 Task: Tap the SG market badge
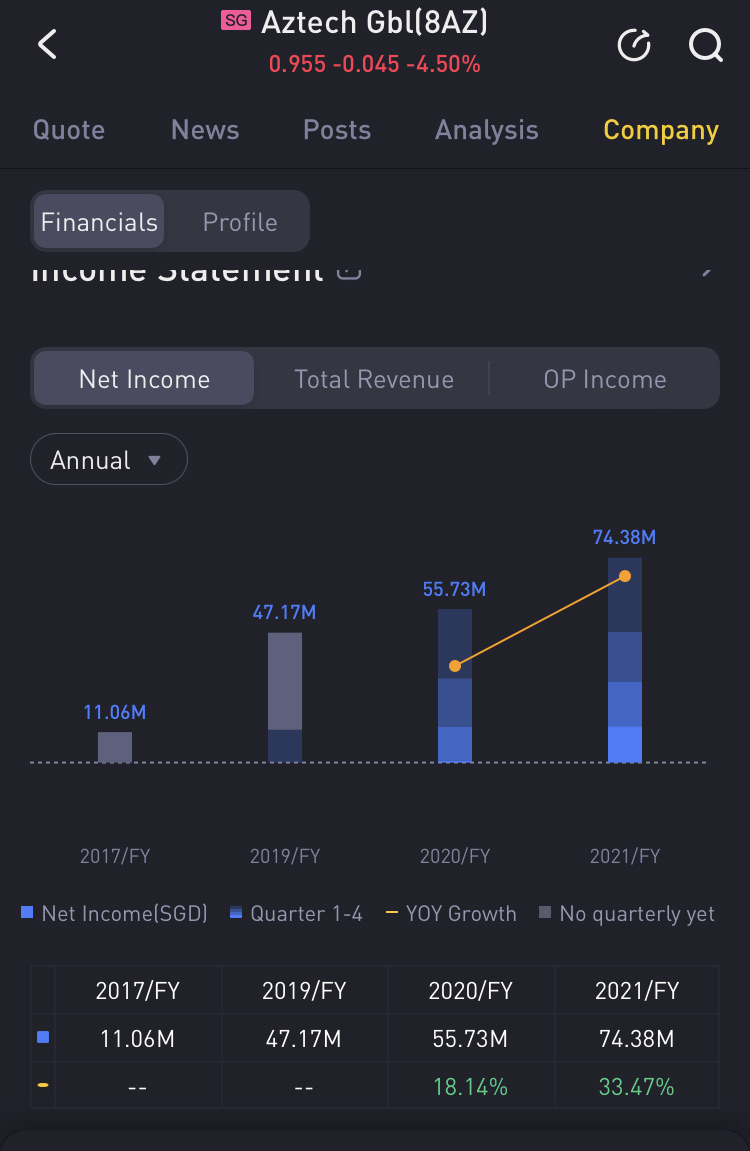coord(236,21)
